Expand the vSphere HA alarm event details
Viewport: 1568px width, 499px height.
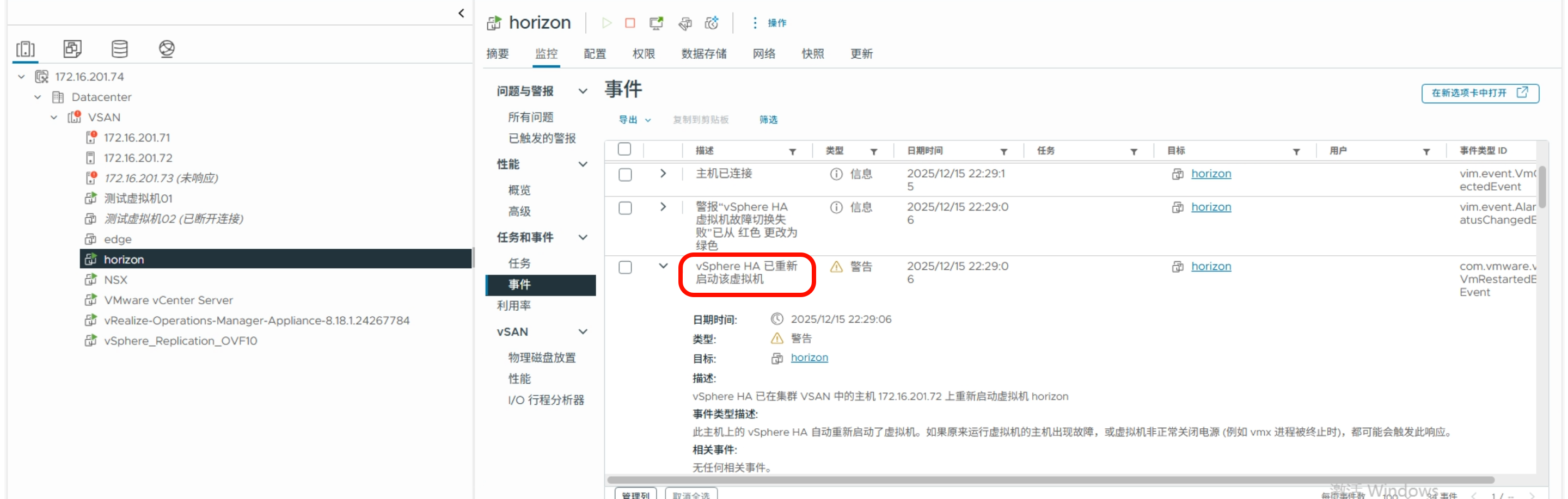663,207
